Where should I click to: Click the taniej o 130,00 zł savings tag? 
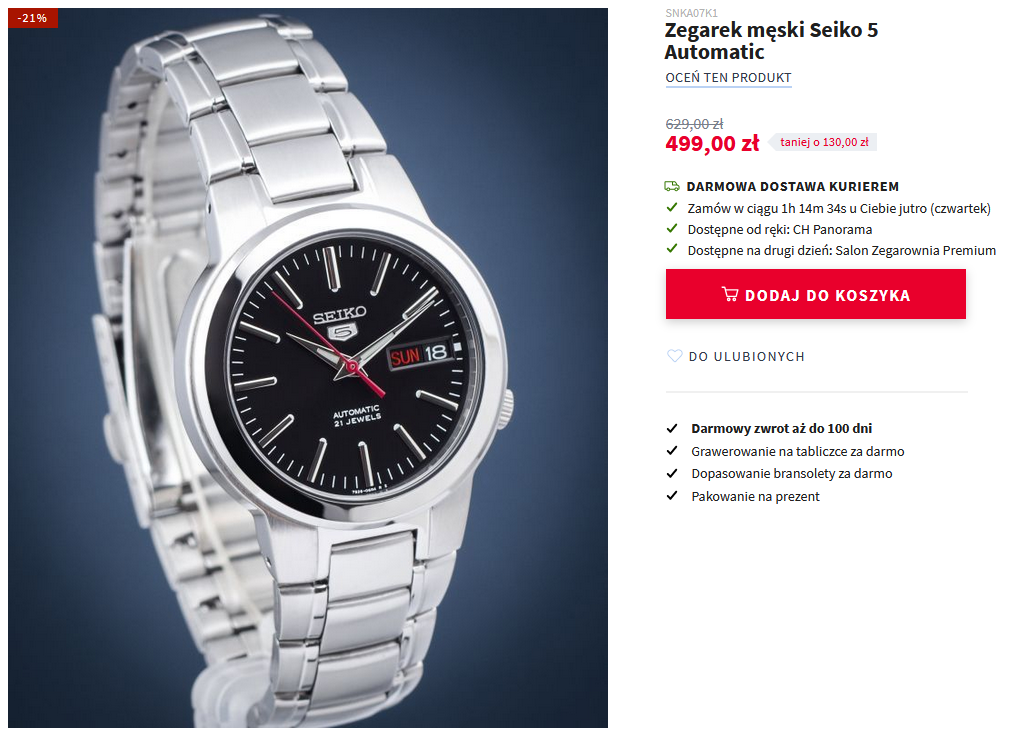[823, 142]
